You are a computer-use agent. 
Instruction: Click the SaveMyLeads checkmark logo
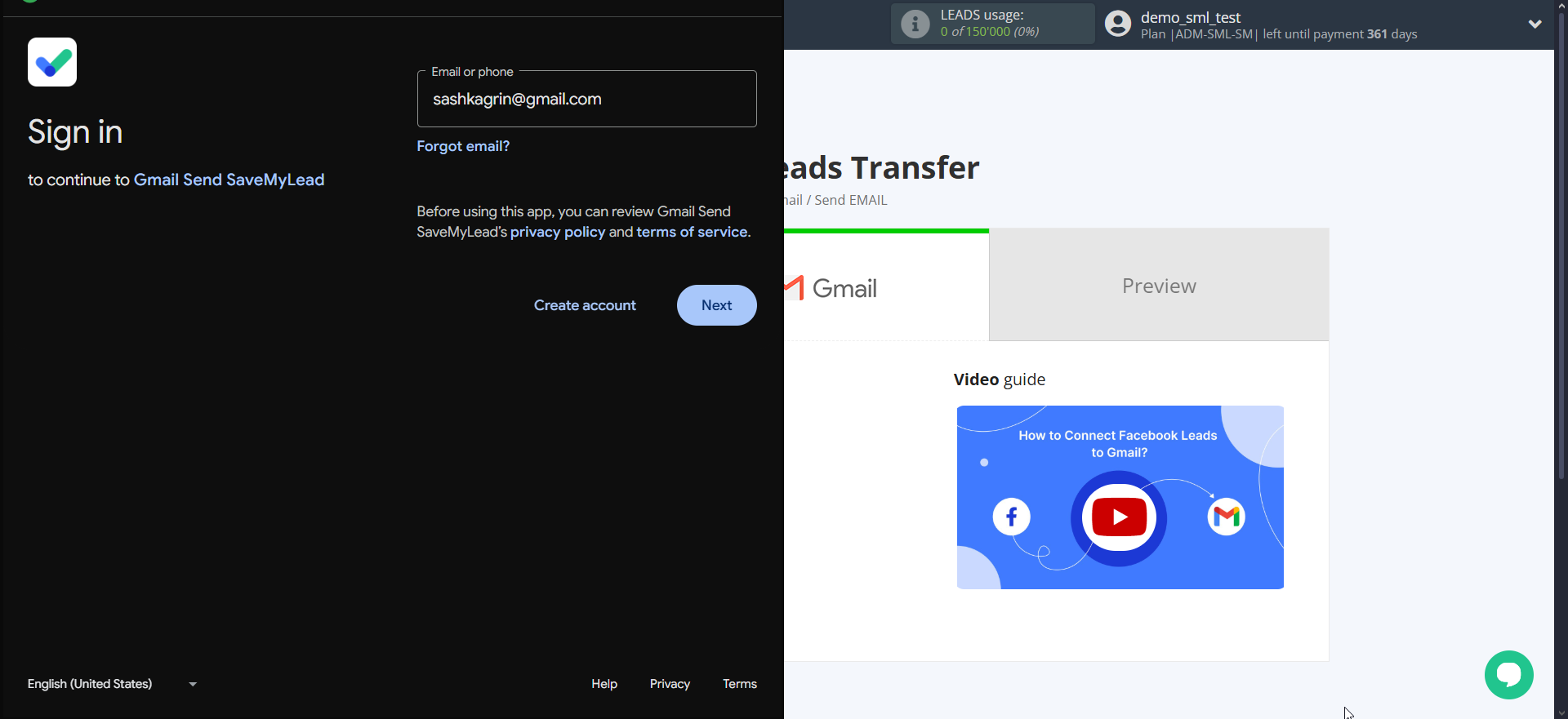(52, 62)
